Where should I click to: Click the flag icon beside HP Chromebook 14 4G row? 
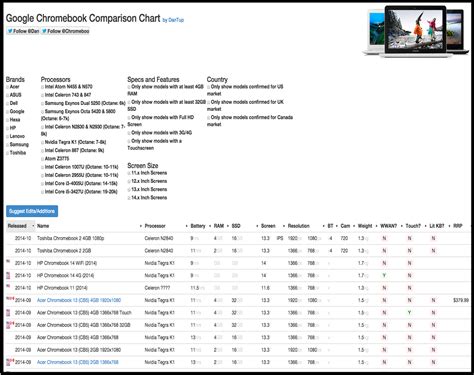pyautogui.click(x=8, y=275)
